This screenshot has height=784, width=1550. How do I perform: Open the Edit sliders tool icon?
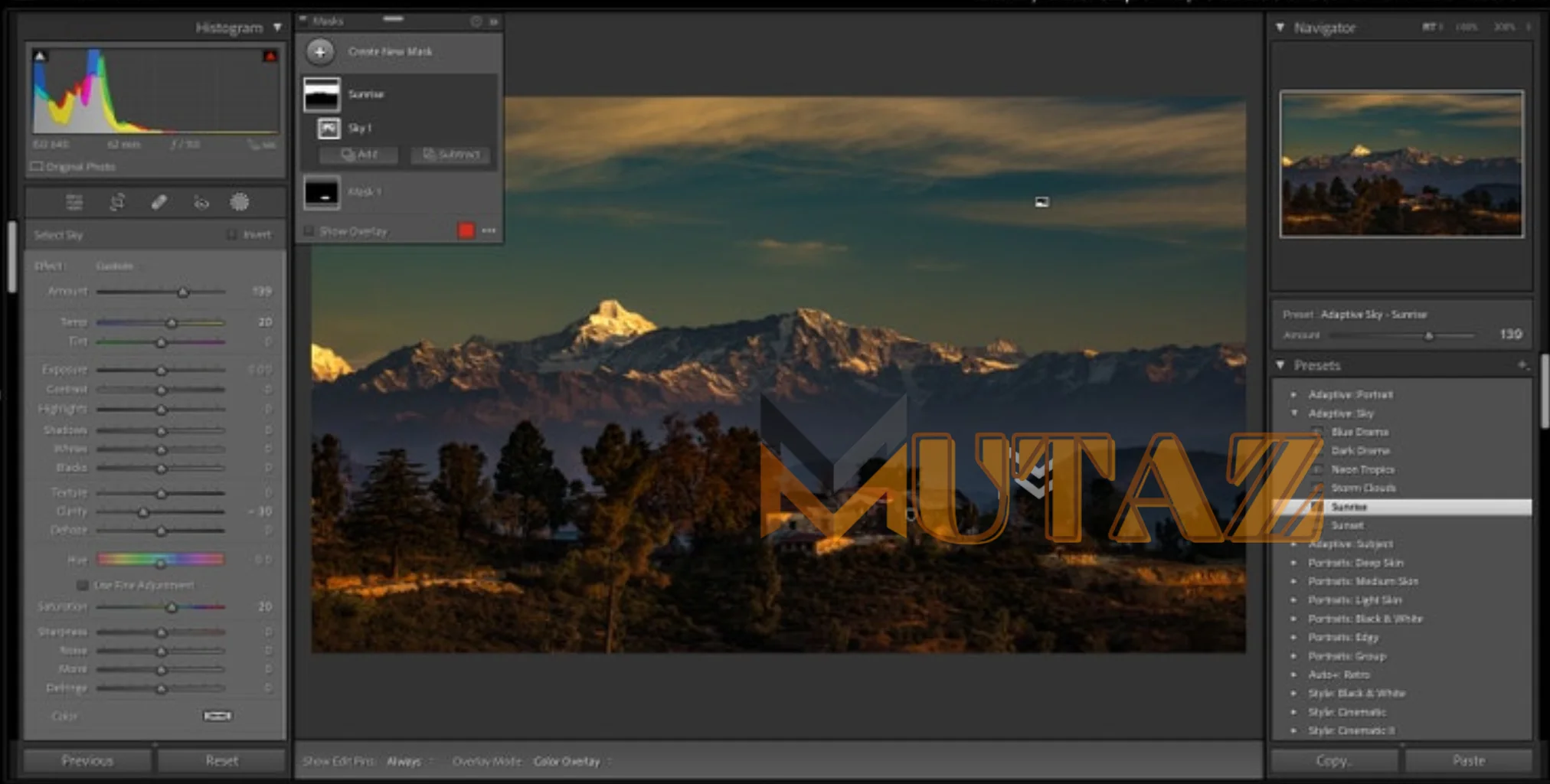pos(74,202)
